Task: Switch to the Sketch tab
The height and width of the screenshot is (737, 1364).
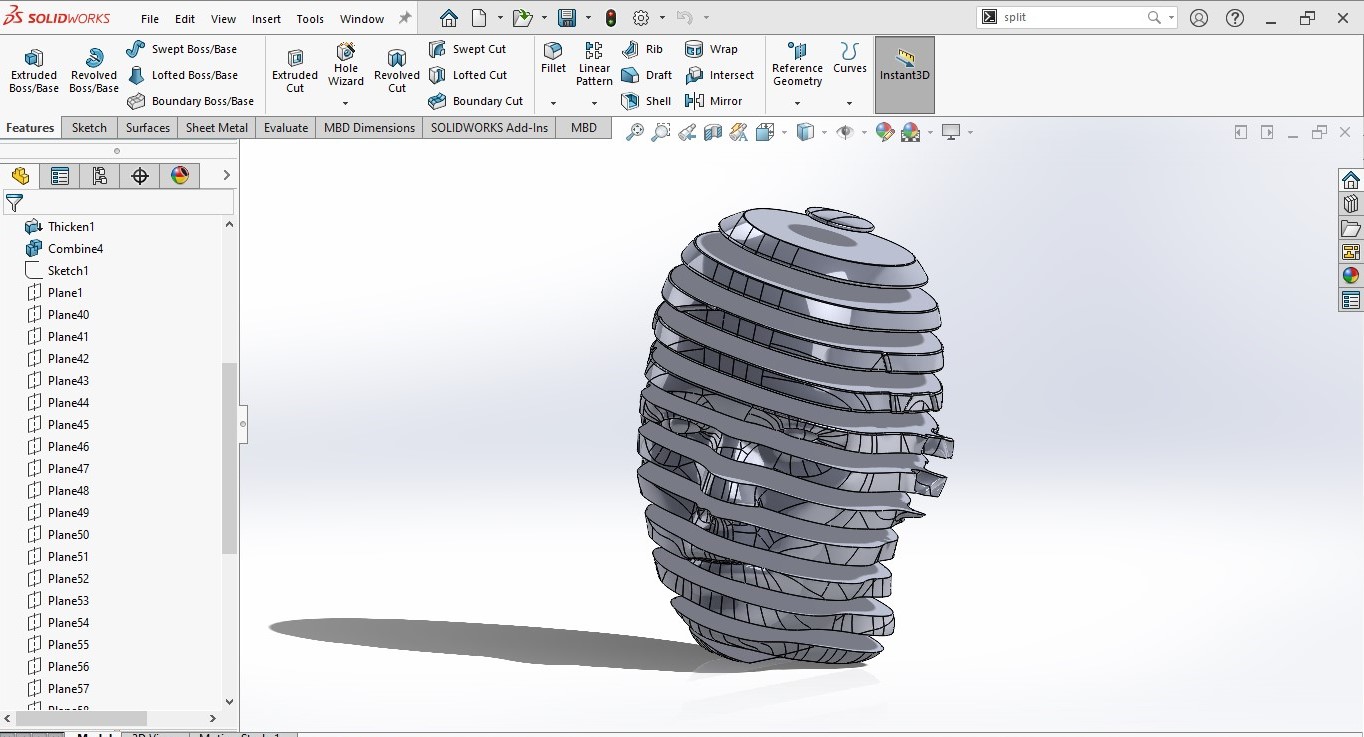Action: click(89, 128)
